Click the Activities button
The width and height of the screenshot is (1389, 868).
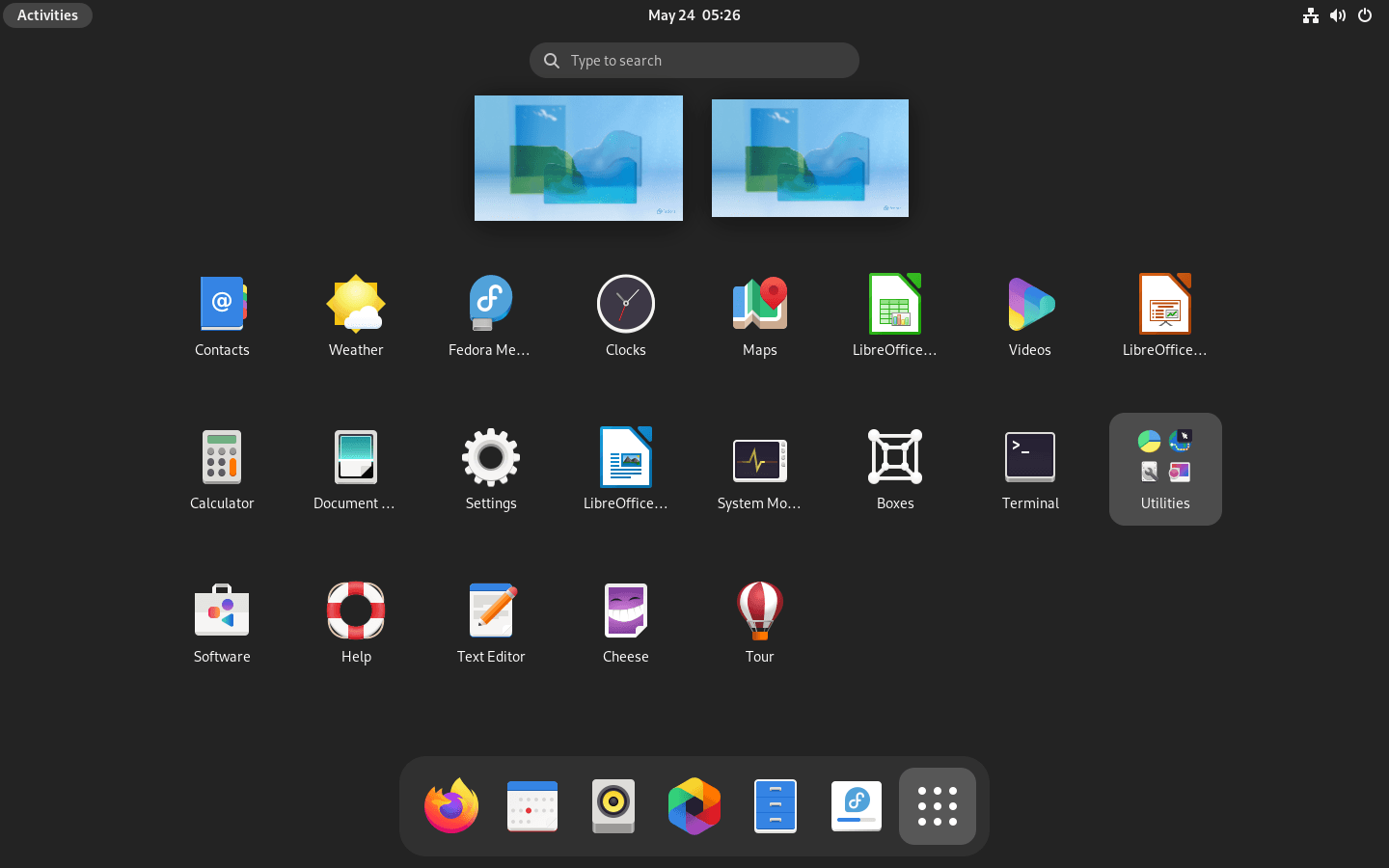pyautogui.click(x=47, y=14)
